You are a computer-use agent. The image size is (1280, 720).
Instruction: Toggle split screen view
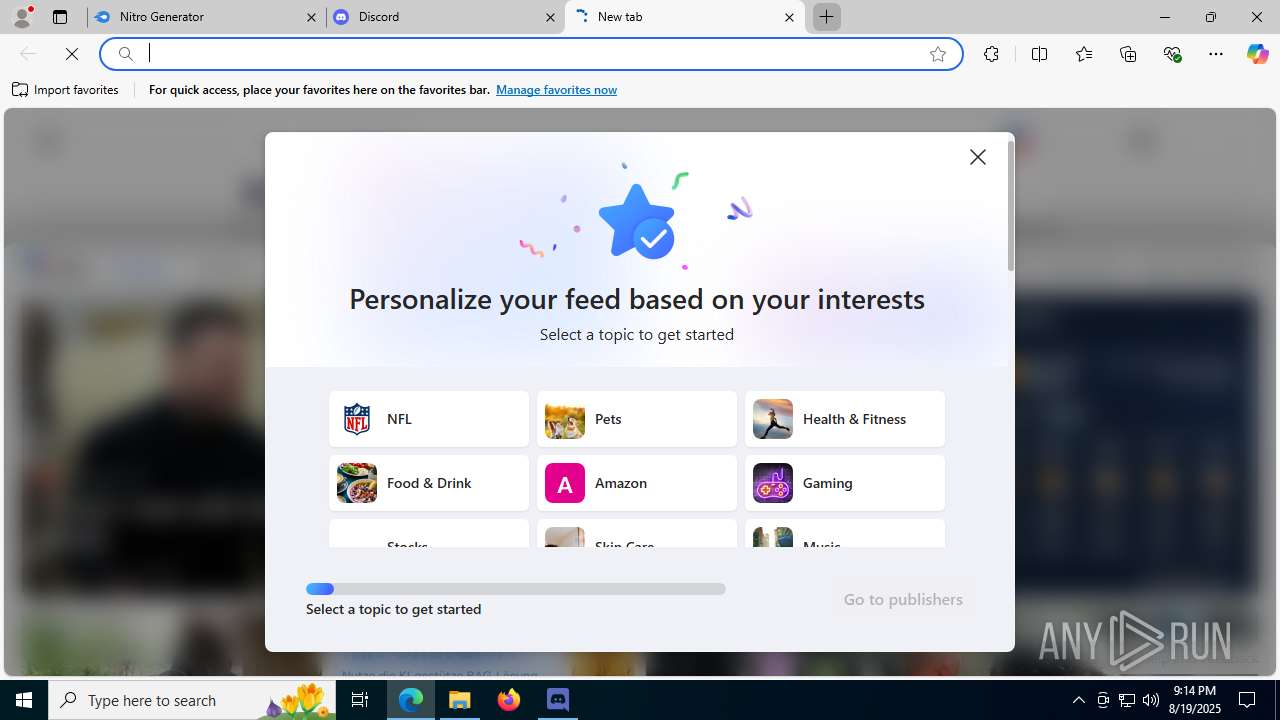1039,54
